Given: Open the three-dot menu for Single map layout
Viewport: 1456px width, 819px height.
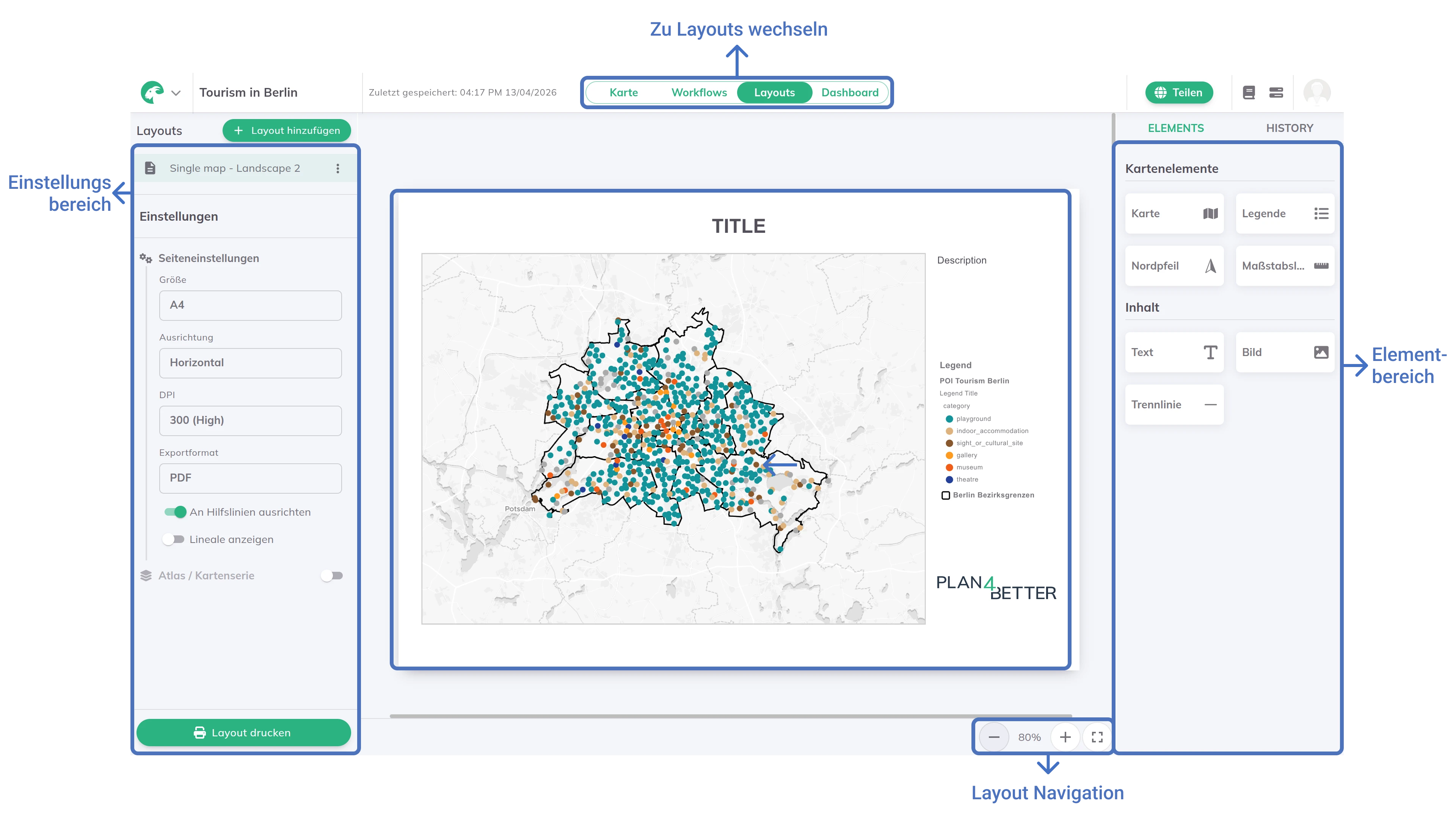Looking at the screenshot, I should click(x=337, y=168).
